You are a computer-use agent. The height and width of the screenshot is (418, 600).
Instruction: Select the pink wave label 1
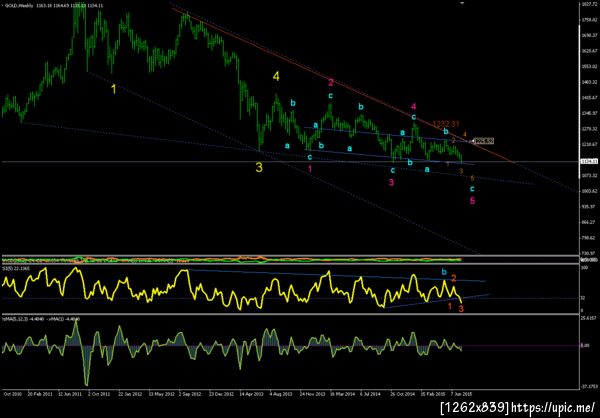point(310,168)
